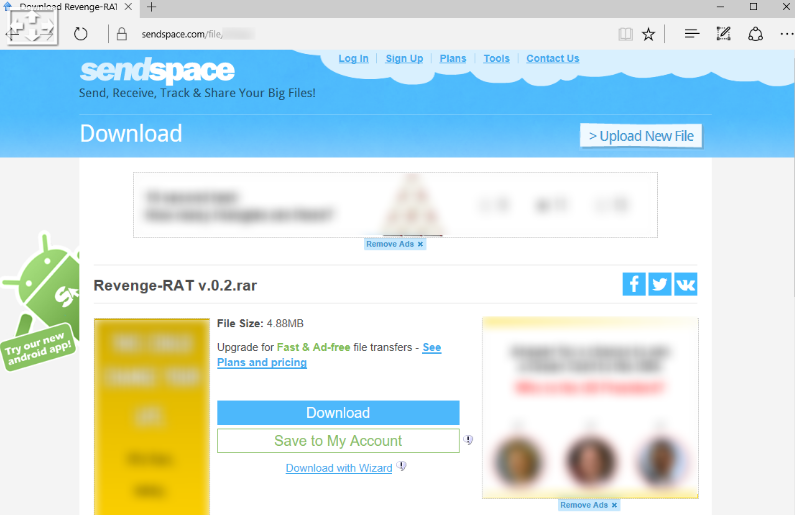Make a web note with pen icon

pos(723,34)
